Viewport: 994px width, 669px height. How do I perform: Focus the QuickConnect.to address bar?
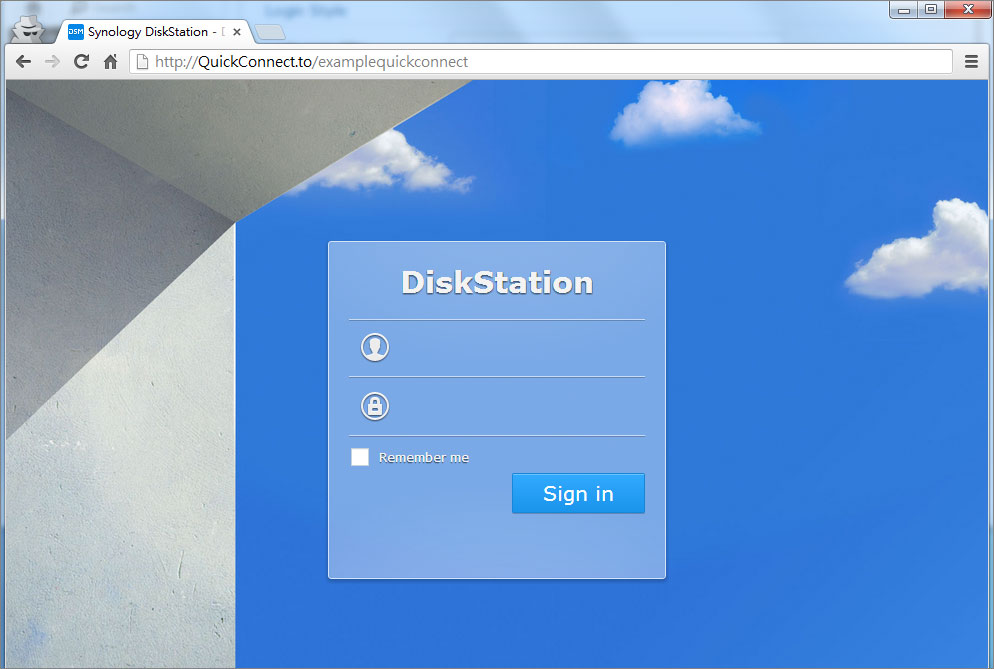tap(541, 62)
